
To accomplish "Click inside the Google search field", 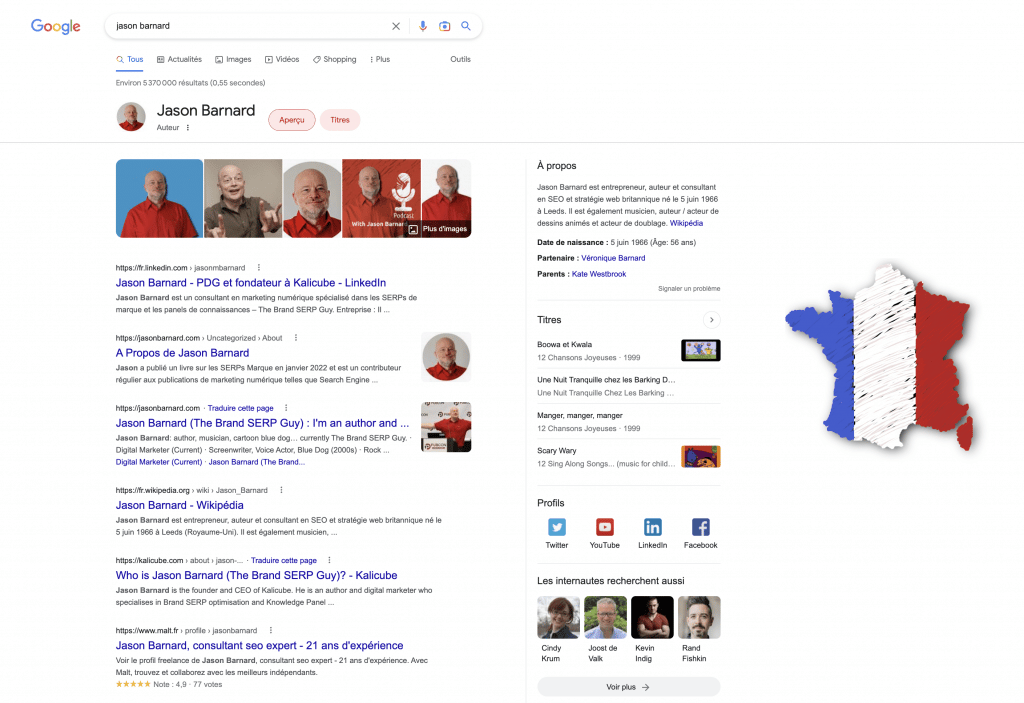I will point(251,26).
